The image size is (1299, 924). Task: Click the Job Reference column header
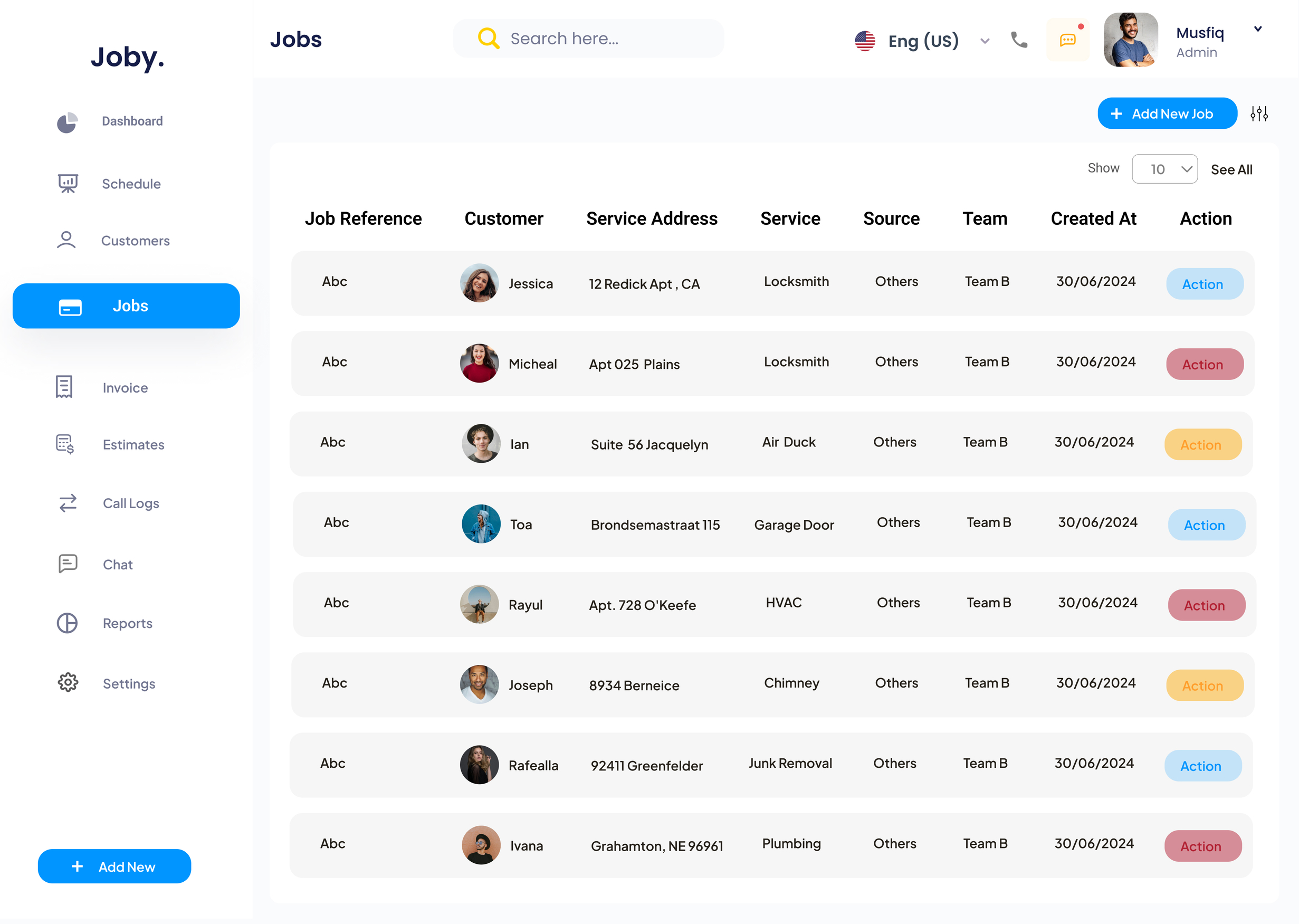pyautogui.click(x=363, y=218)
